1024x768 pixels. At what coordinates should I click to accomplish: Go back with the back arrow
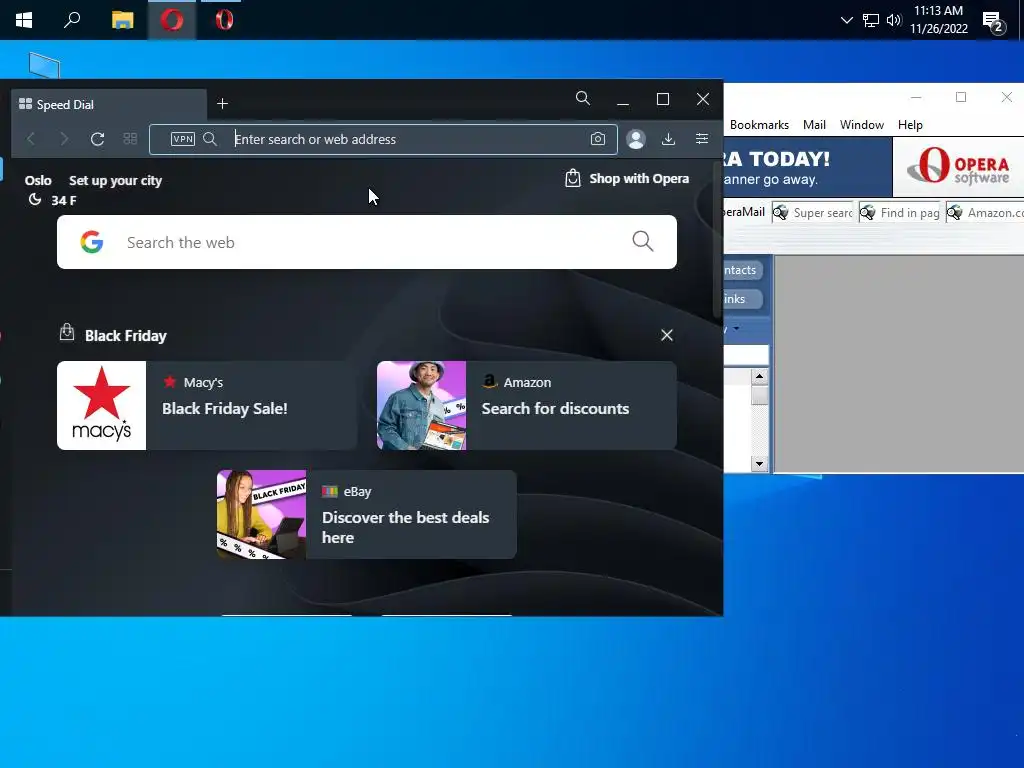pyautogui.click(x=31, y=138)
